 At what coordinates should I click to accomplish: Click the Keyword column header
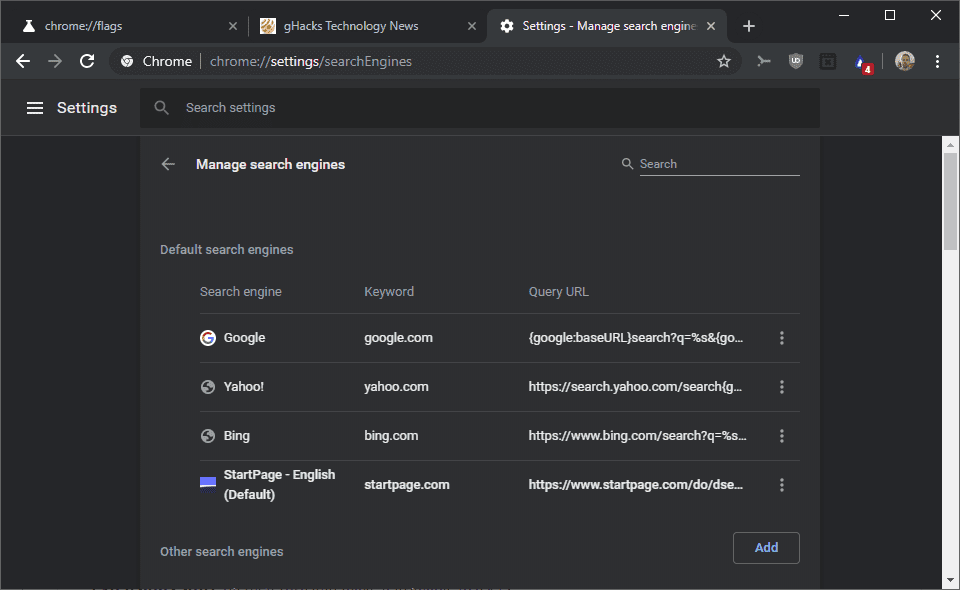click(389, 292)
